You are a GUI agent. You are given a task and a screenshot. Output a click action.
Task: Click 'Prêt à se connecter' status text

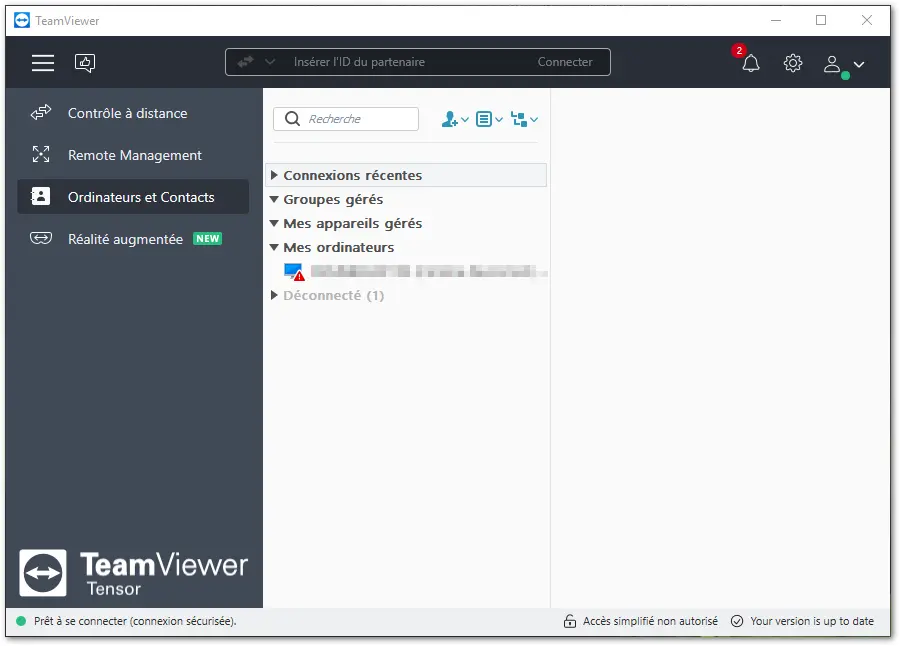point(135,621)
